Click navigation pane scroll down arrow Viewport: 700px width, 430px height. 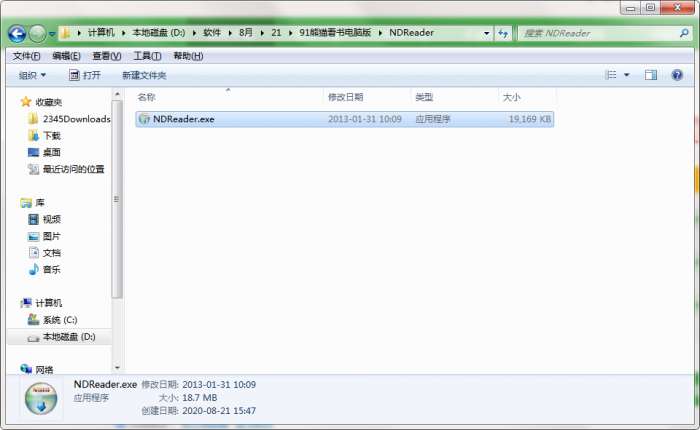pyautogui.click(x=117, y=368)
